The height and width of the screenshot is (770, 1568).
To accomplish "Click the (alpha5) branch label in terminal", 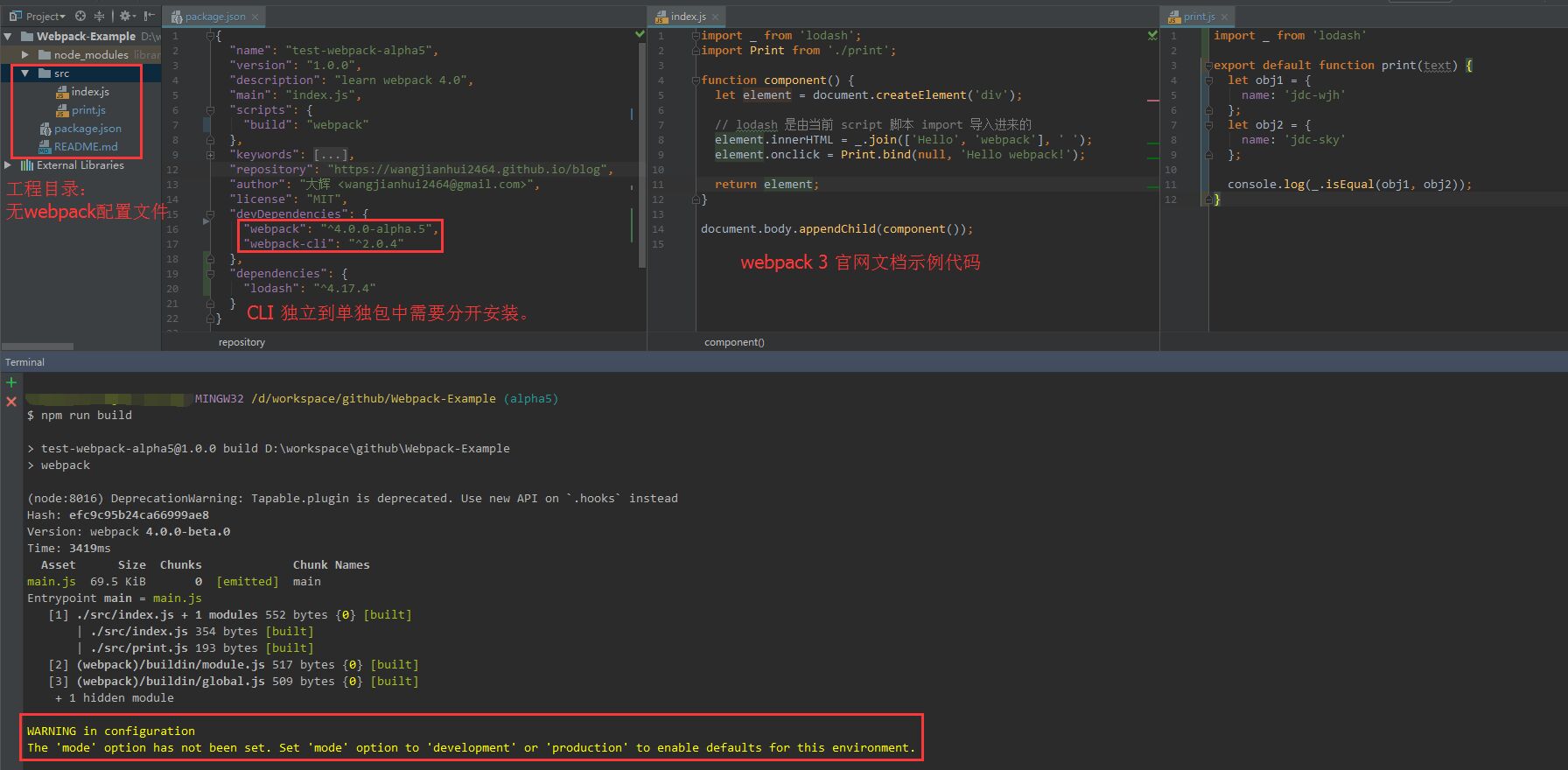I will click(x=530, y=399).
